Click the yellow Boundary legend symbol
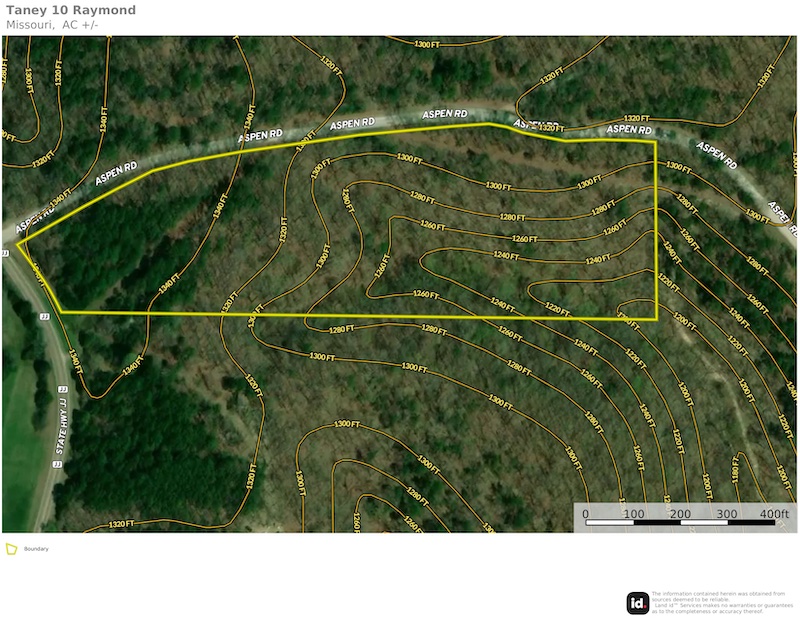The width and height of the screenshot is (800, 618). (x=11, y=549)
